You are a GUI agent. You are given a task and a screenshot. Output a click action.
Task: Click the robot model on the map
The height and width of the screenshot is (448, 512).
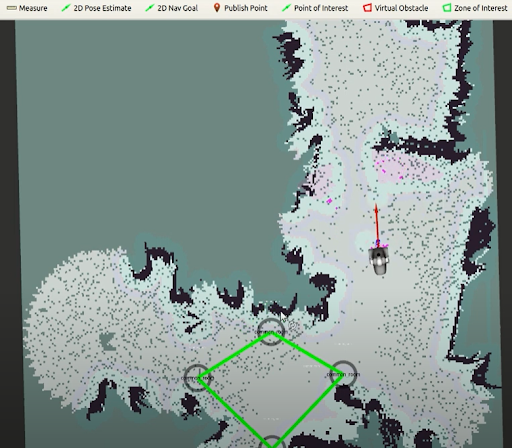379,261
